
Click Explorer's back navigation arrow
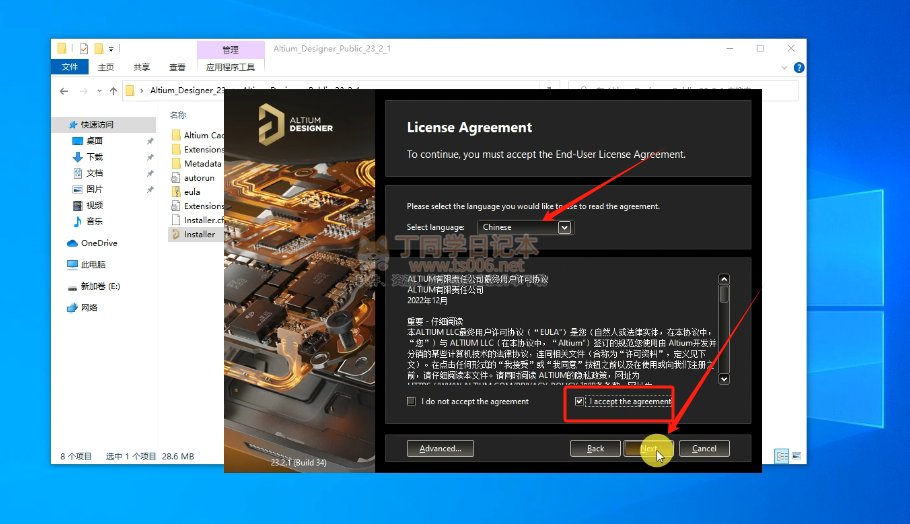(x=64, y=91)
